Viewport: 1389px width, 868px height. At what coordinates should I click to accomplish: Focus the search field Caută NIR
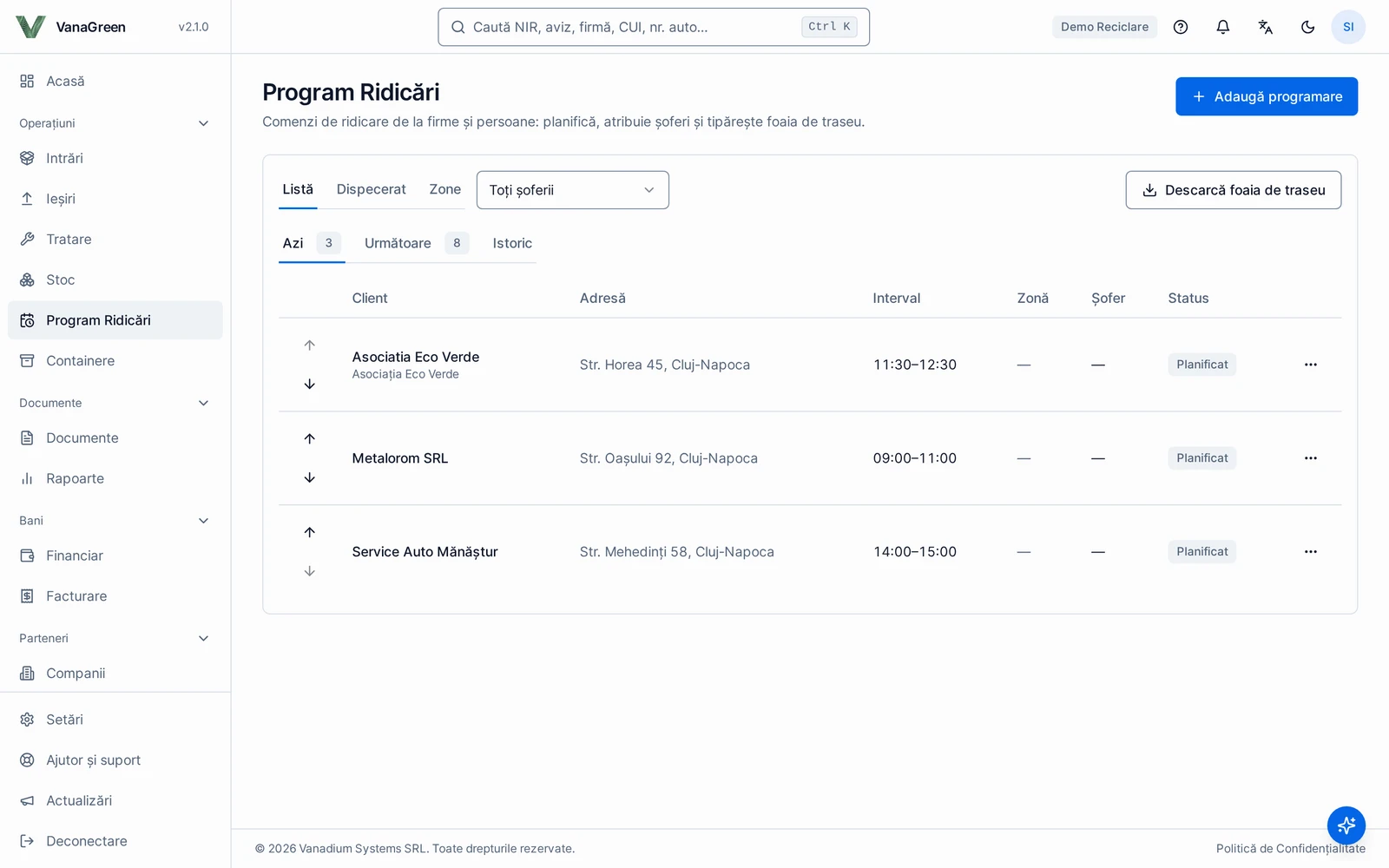pyautogui.click(x=654, y=27)
